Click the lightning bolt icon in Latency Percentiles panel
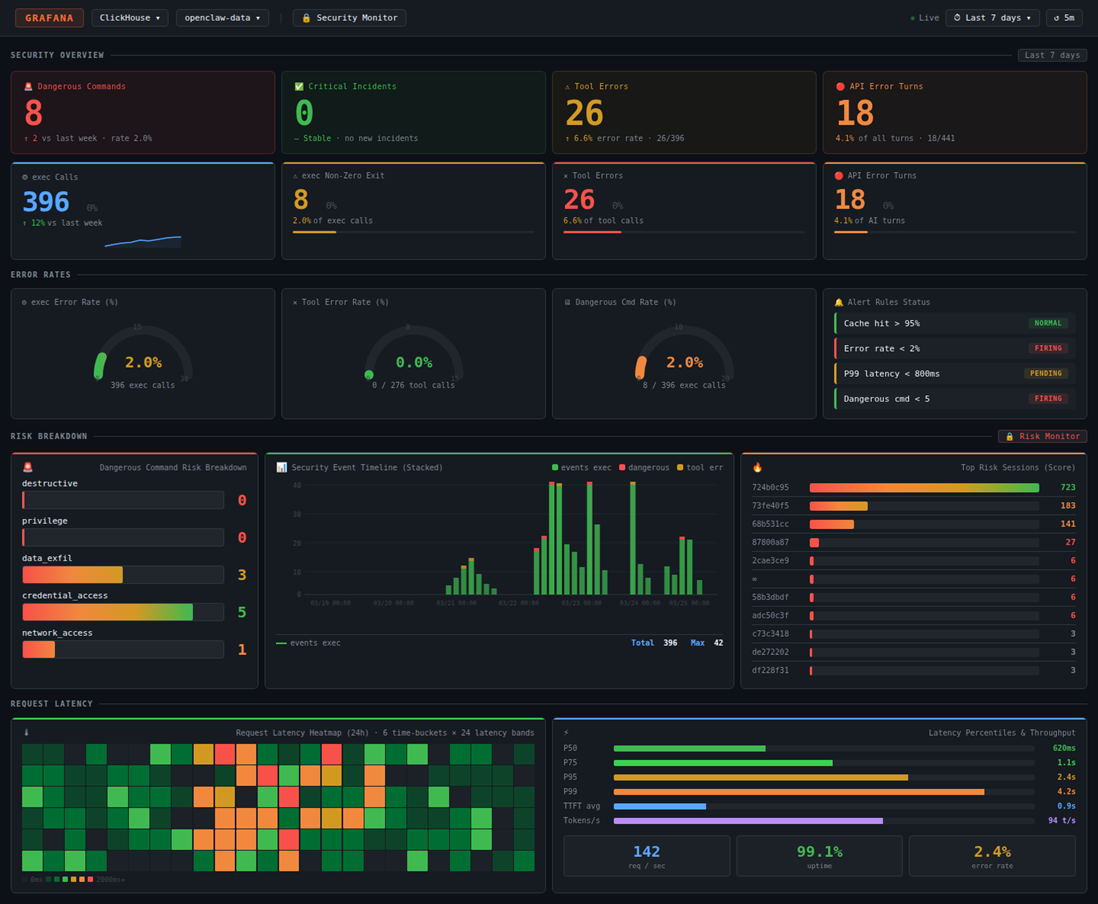The width and height of the screenshot is (1098, 904). click(567, 732)
